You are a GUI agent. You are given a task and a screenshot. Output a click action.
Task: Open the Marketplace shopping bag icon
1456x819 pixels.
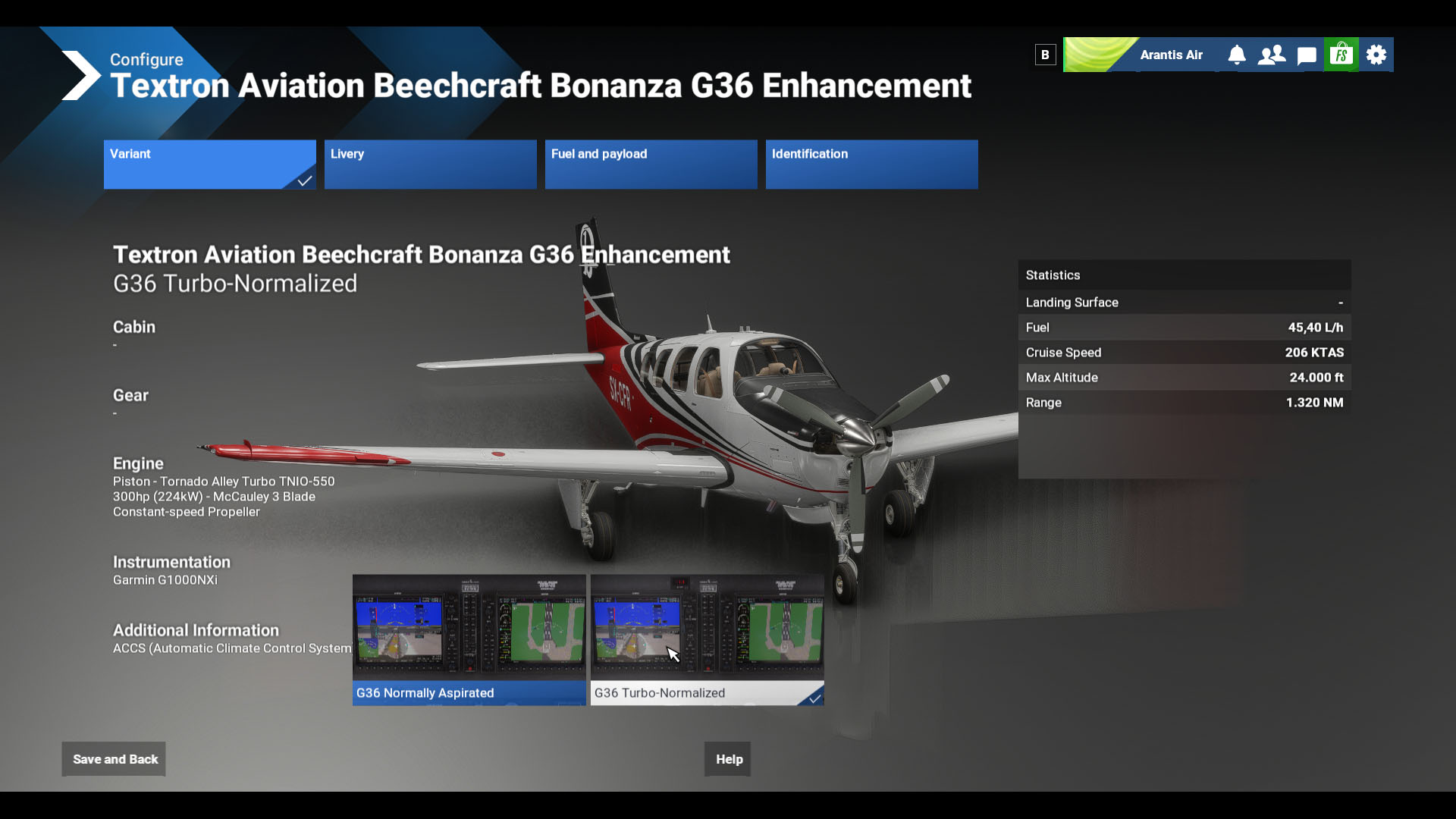1341,55
